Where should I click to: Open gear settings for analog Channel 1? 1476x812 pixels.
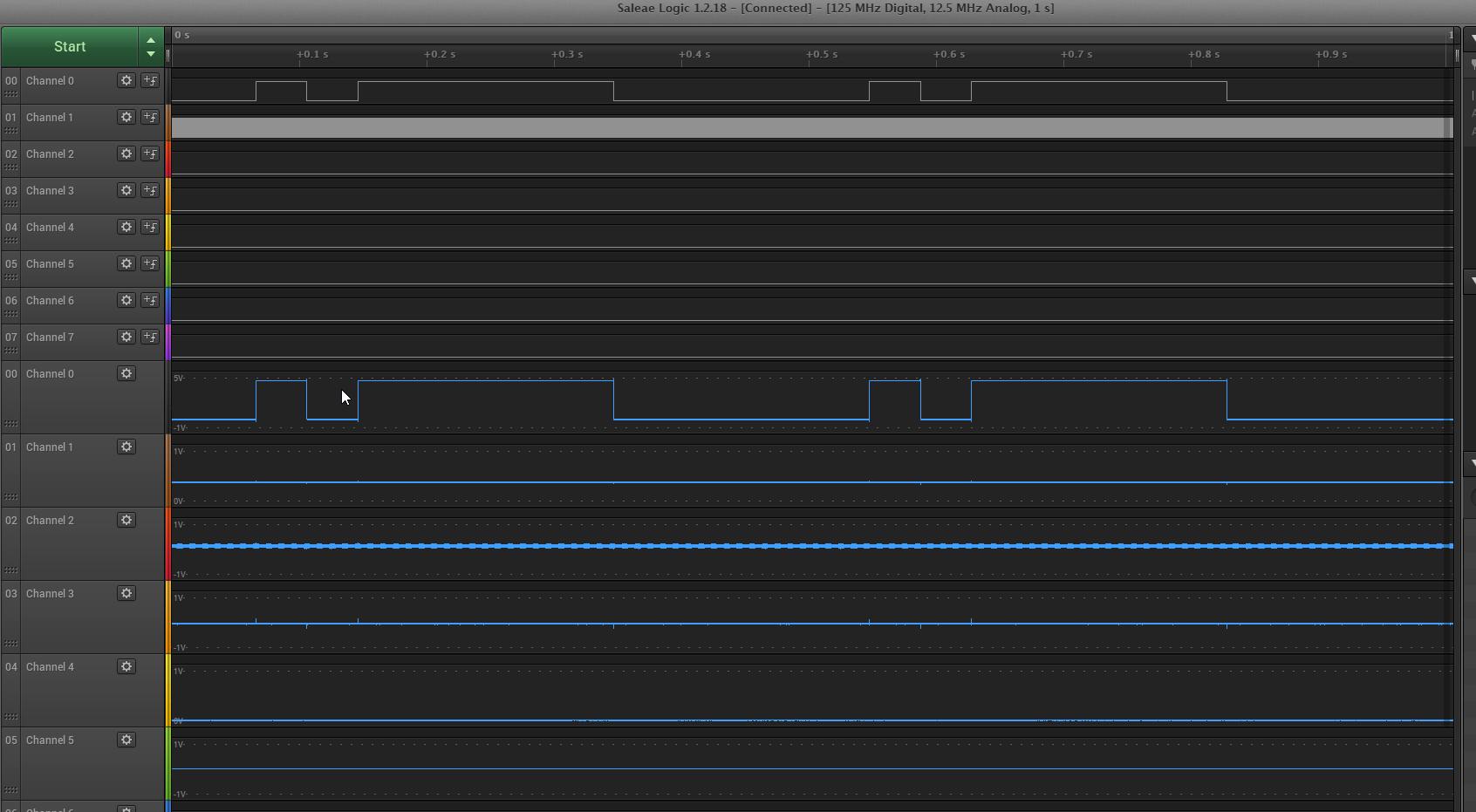(126, 447)
